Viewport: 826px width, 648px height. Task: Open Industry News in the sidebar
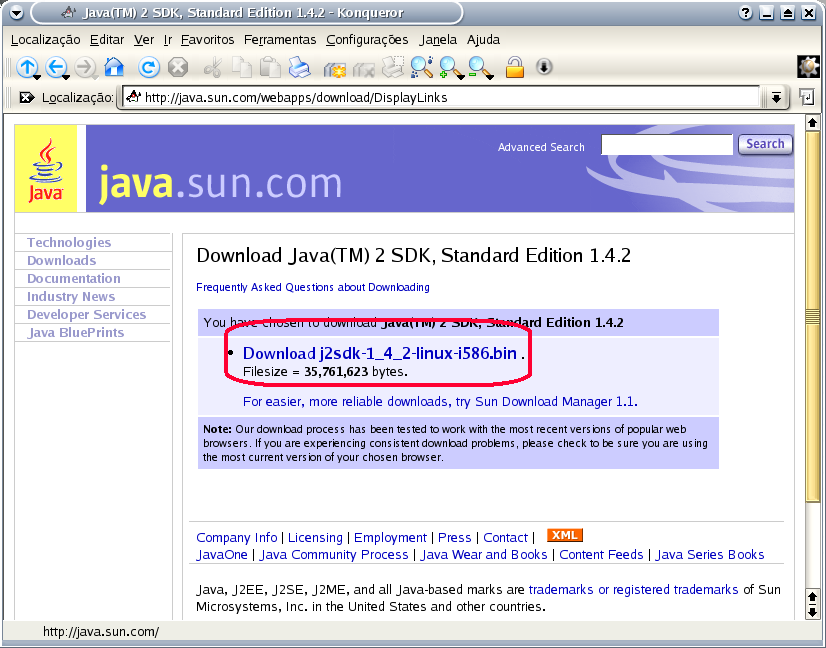71,297
